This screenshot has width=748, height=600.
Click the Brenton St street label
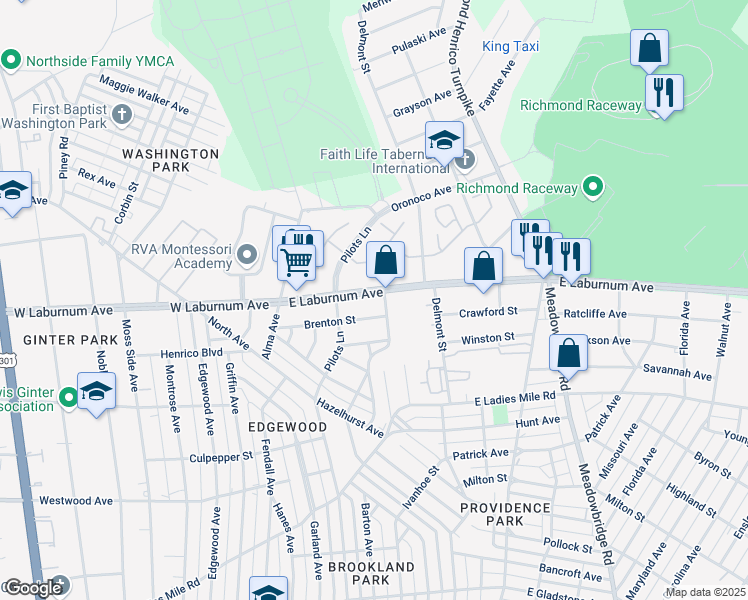[x=330, y=322]
